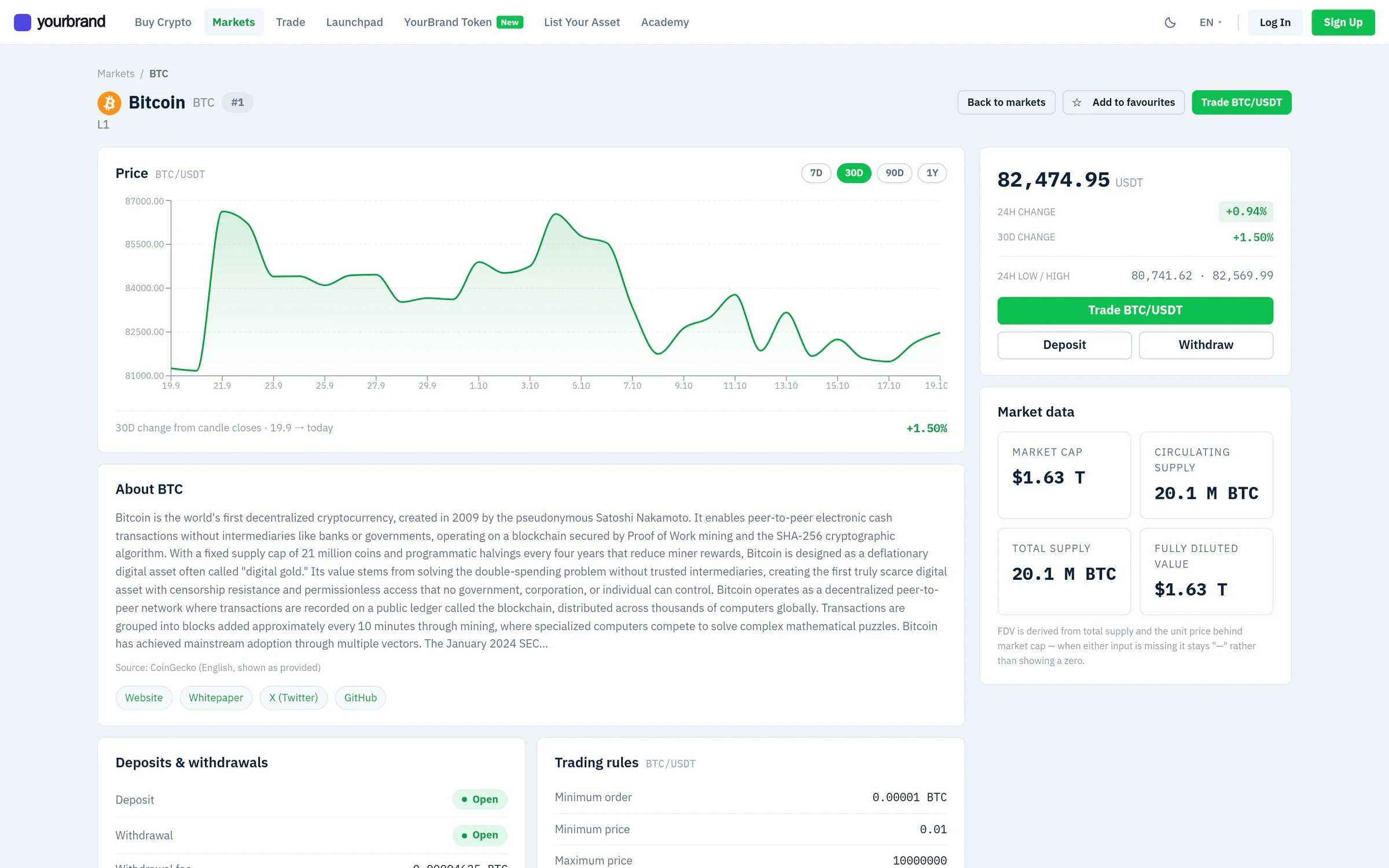The width and height of the screenshot is (1389, 868).
Task: Open the Launchpad nav item
Action: [354, 22]
